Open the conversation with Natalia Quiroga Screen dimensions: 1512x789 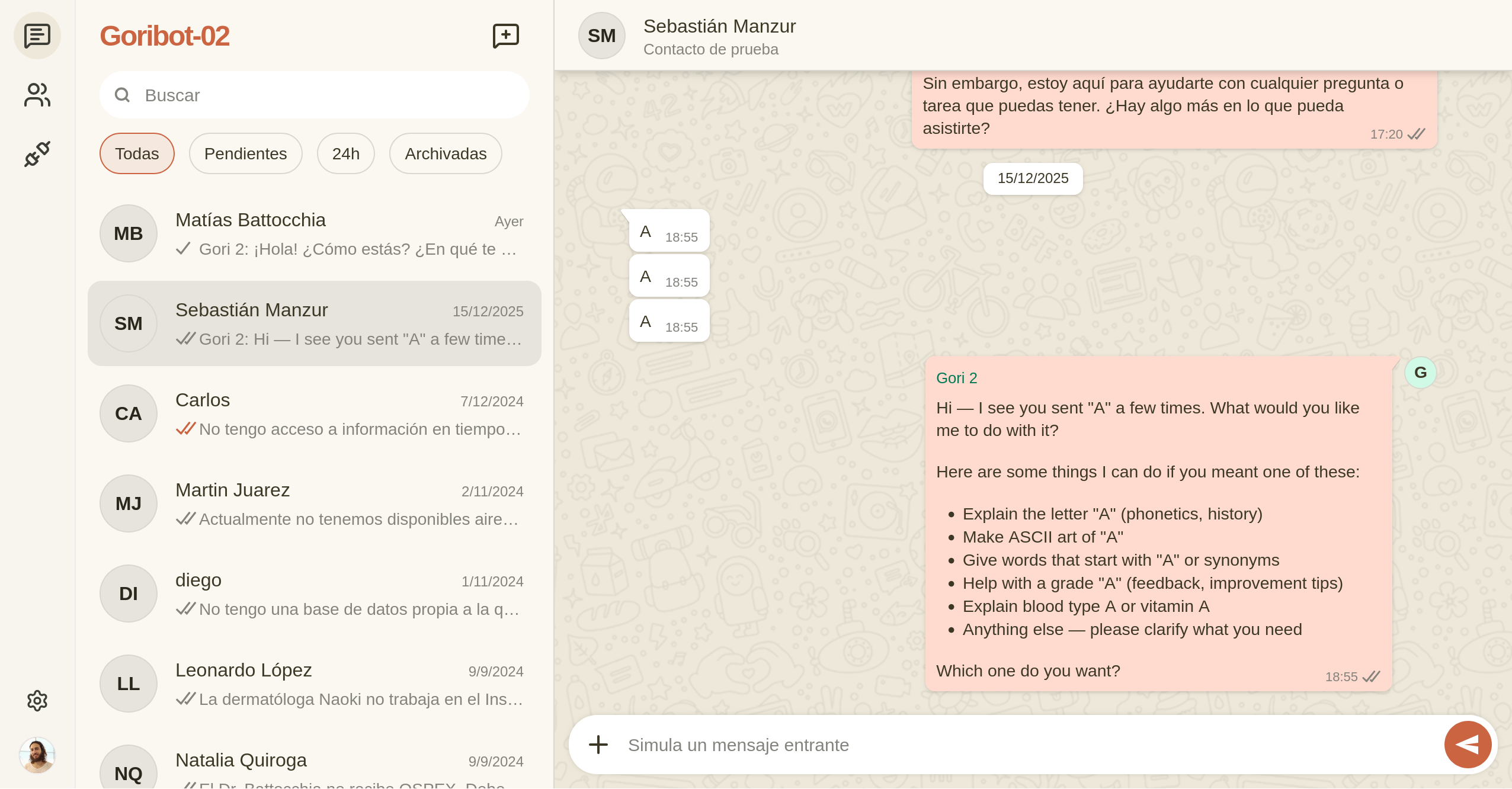point(315,764)
